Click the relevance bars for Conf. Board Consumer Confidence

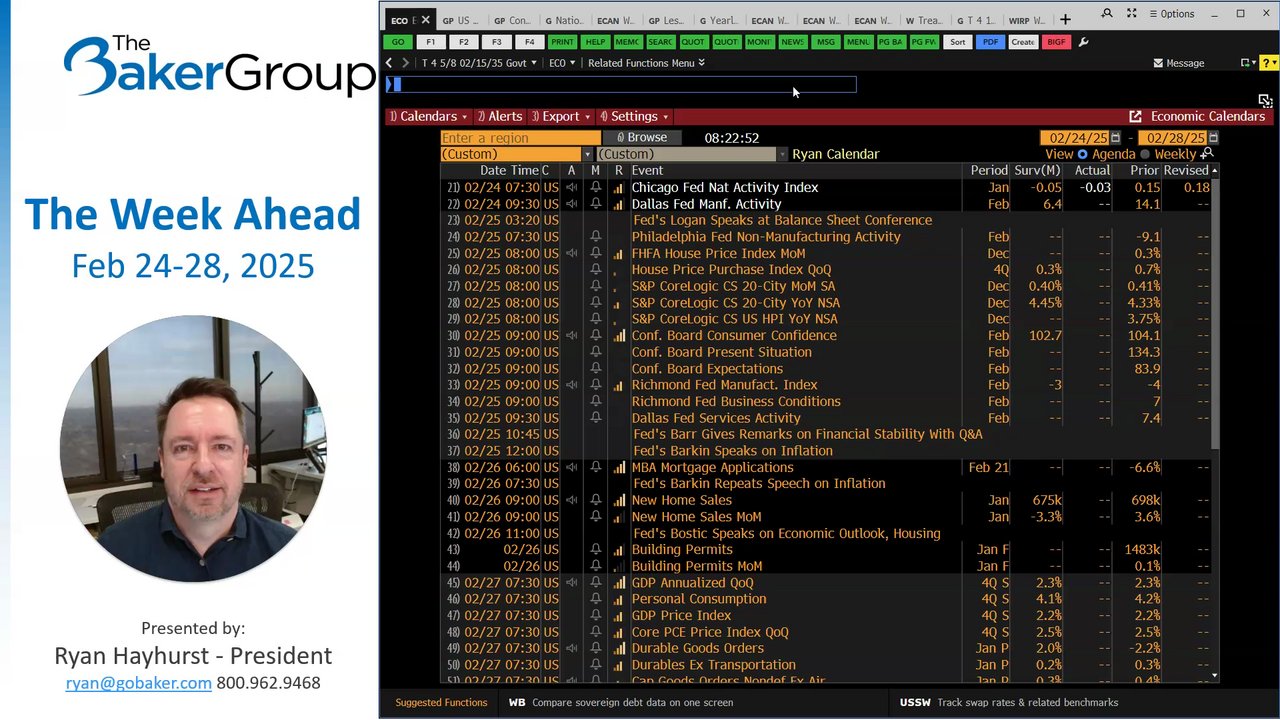(x=619, y=336)
